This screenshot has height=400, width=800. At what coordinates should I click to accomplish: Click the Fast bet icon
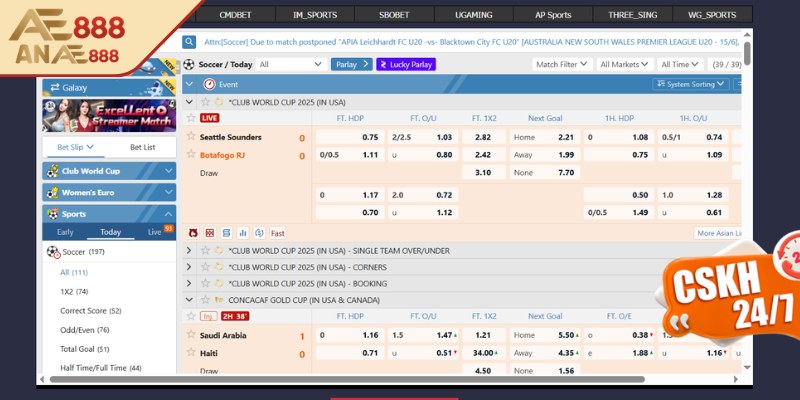tap(278, 233)
